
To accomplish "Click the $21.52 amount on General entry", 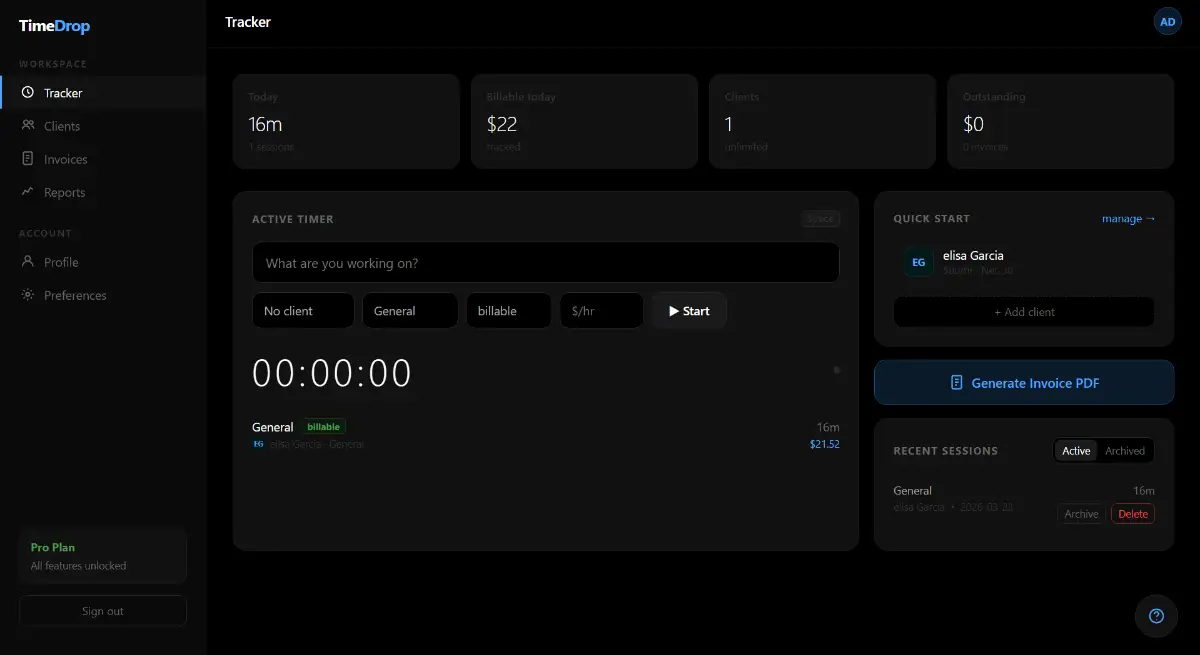I will click(x=825, y=444).
